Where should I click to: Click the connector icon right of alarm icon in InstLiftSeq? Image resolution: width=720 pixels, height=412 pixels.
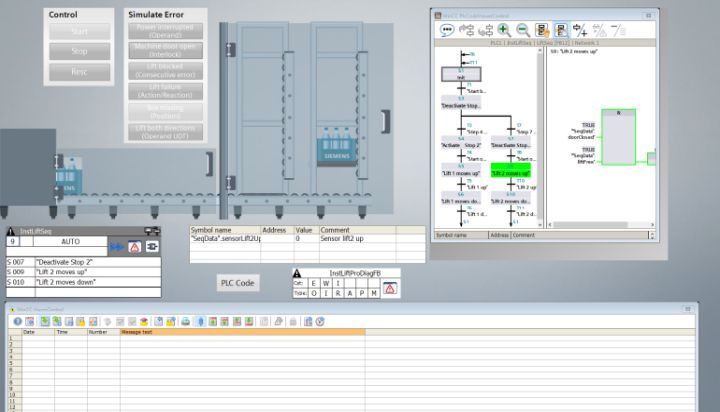[x=152, y=247]
